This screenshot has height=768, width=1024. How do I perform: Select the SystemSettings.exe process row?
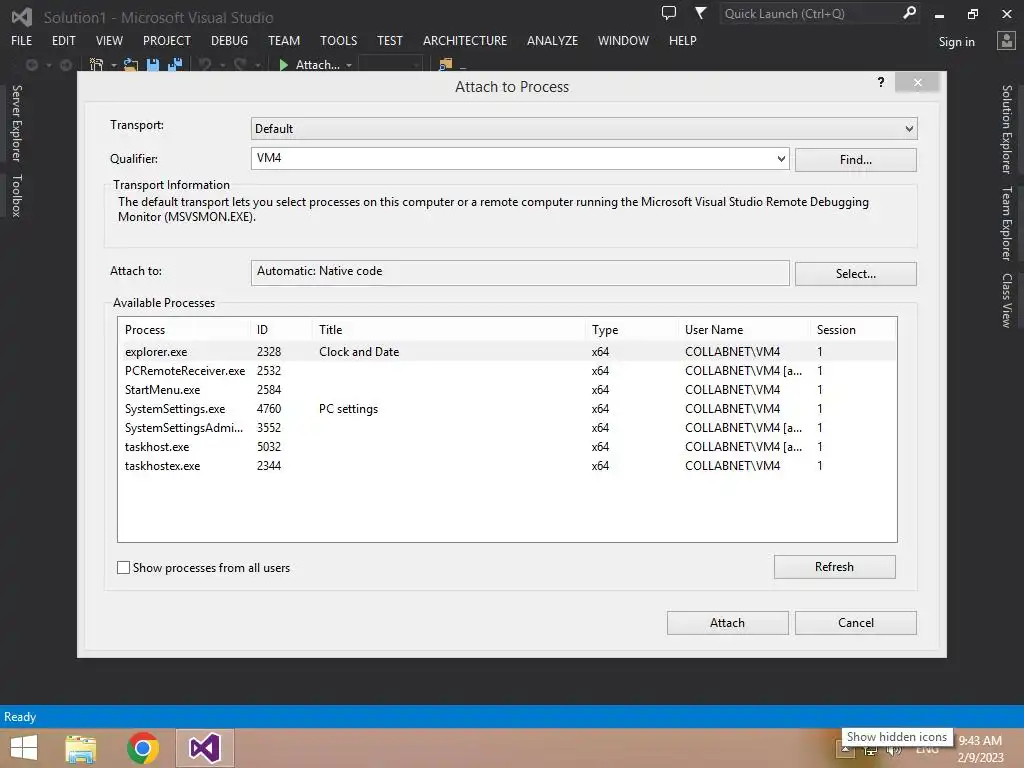tap(507, 408)
